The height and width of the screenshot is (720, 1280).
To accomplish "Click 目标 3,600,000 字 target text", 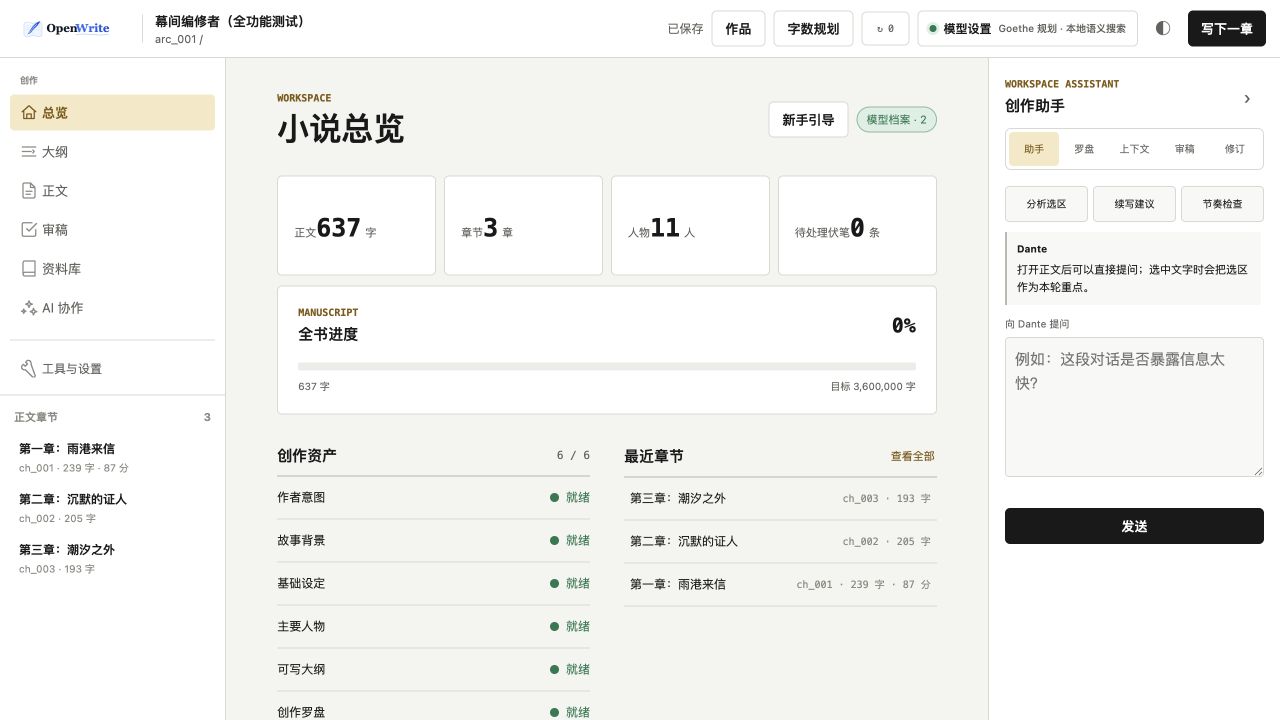I will (873, 386).
